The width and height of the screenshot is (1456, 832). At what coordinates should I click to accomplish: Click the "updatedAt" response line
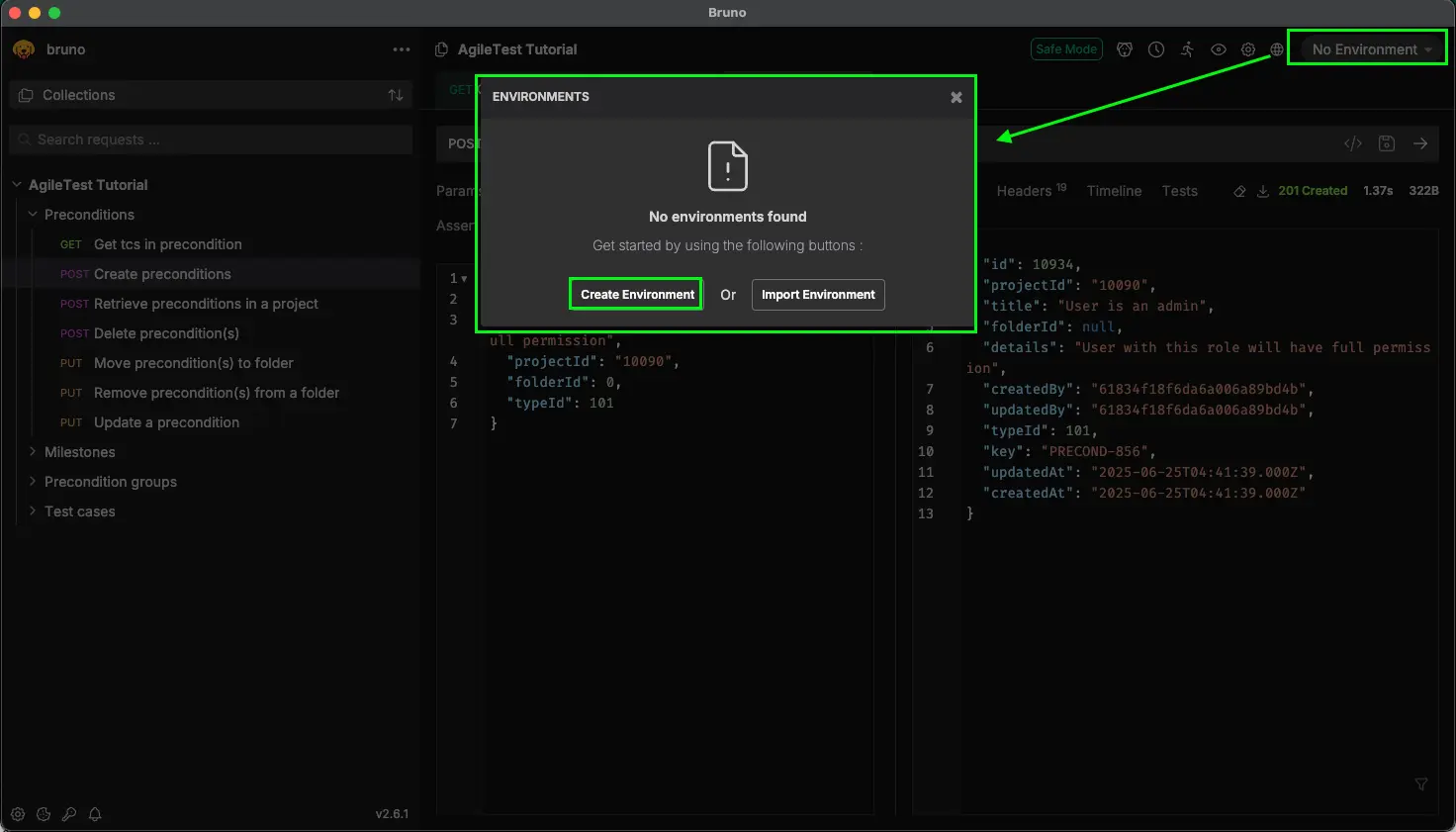1147,472
